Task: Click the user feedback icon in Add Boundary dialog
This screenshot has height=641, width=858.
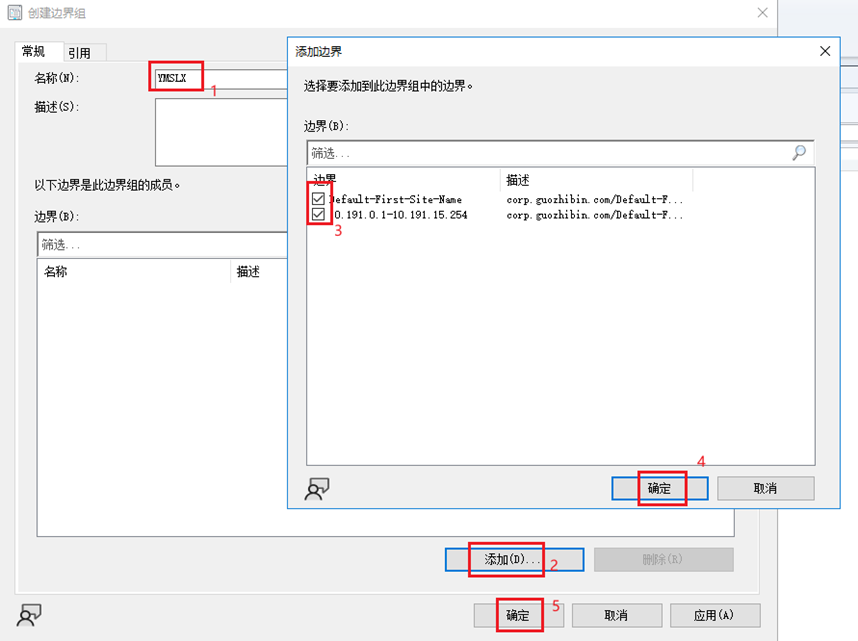Action: click(317, 489)
